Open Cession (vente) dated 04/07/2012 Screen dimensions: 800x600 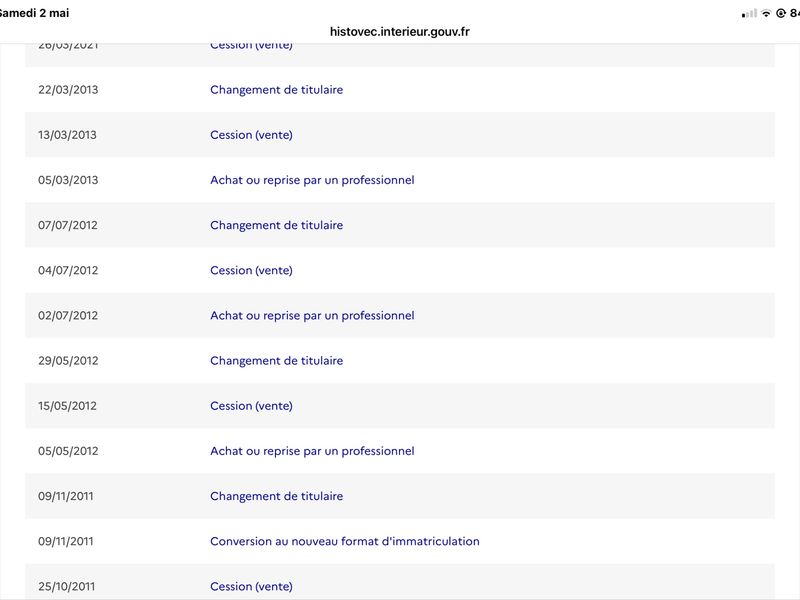[x=252, y=270]
